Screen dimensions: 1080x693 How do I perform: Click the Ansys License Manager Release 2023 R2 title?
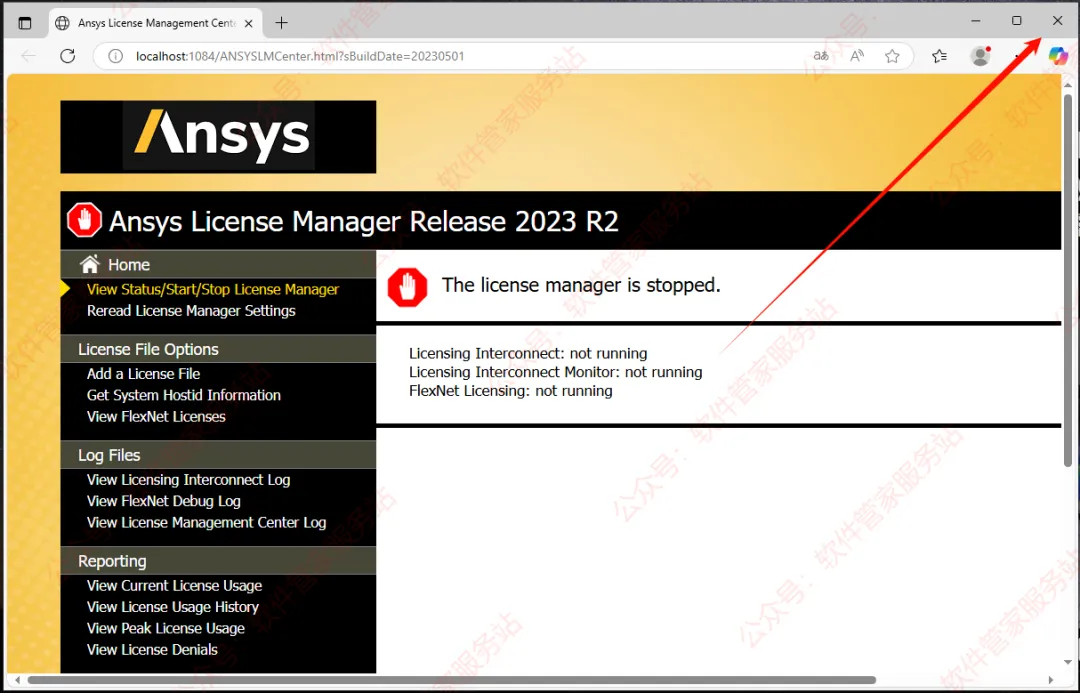(x=364, y=221)
